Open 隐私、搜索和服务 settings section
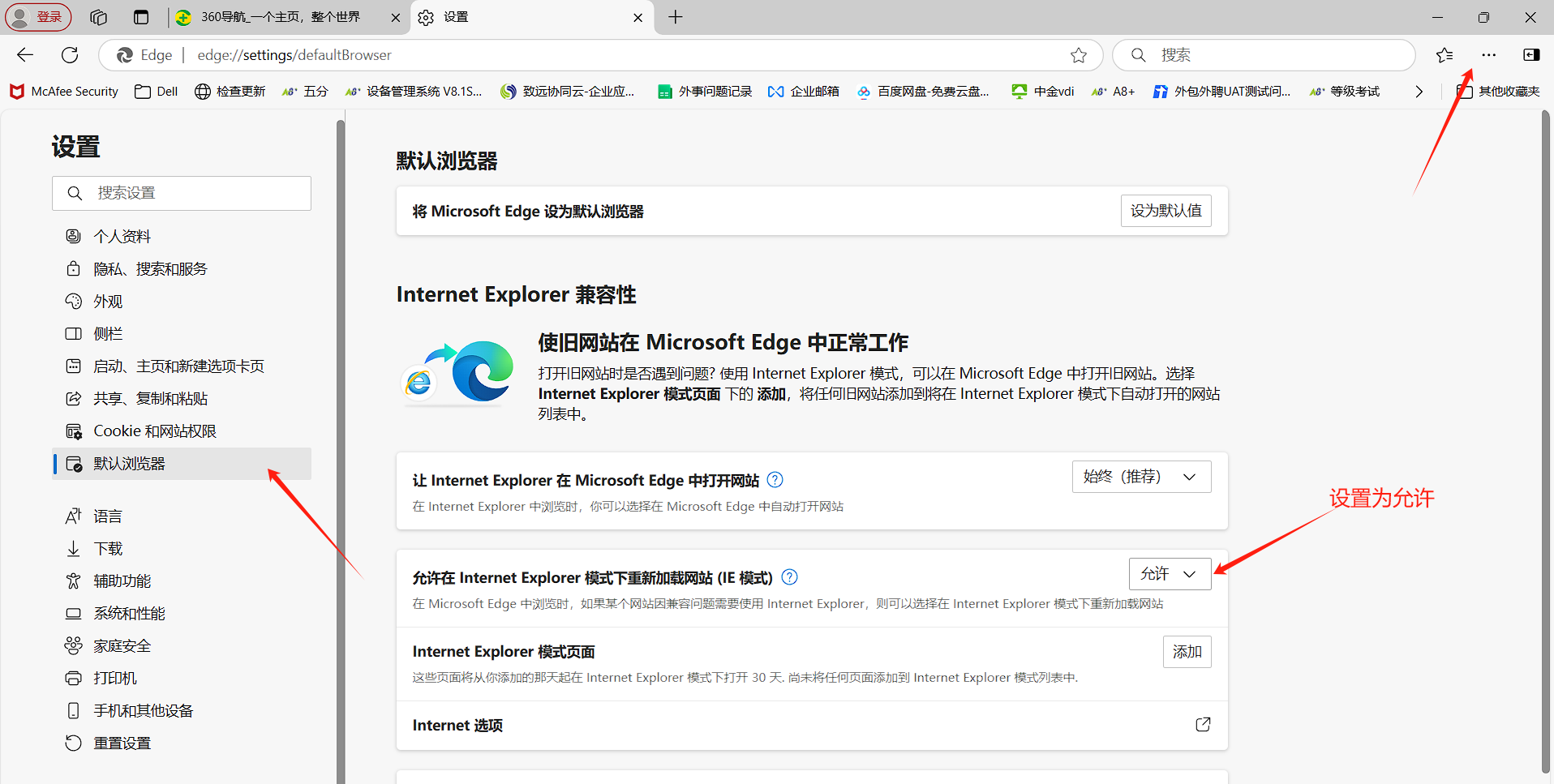 click(150, 269)
